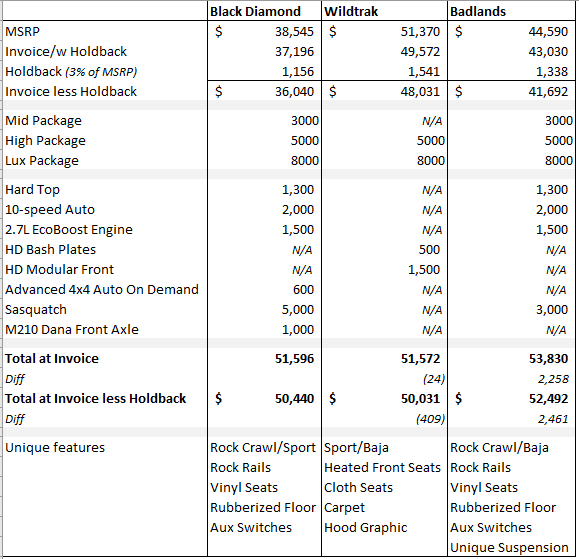The image size is (579, 559).
Task: Select total value 53,830
Action: click(x=548, y=359)
